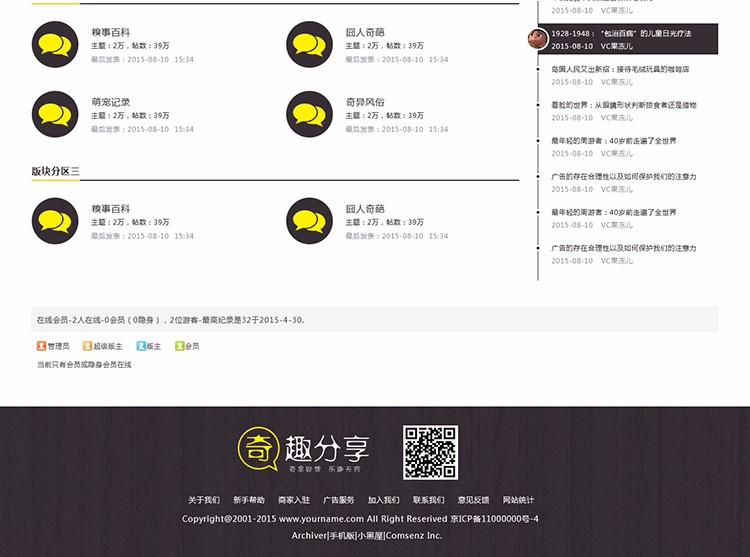The height and width of the screenshot is (557, 750).
Task: Click the 京ICP备11000000号-4 link
Action: click(494, 519)
